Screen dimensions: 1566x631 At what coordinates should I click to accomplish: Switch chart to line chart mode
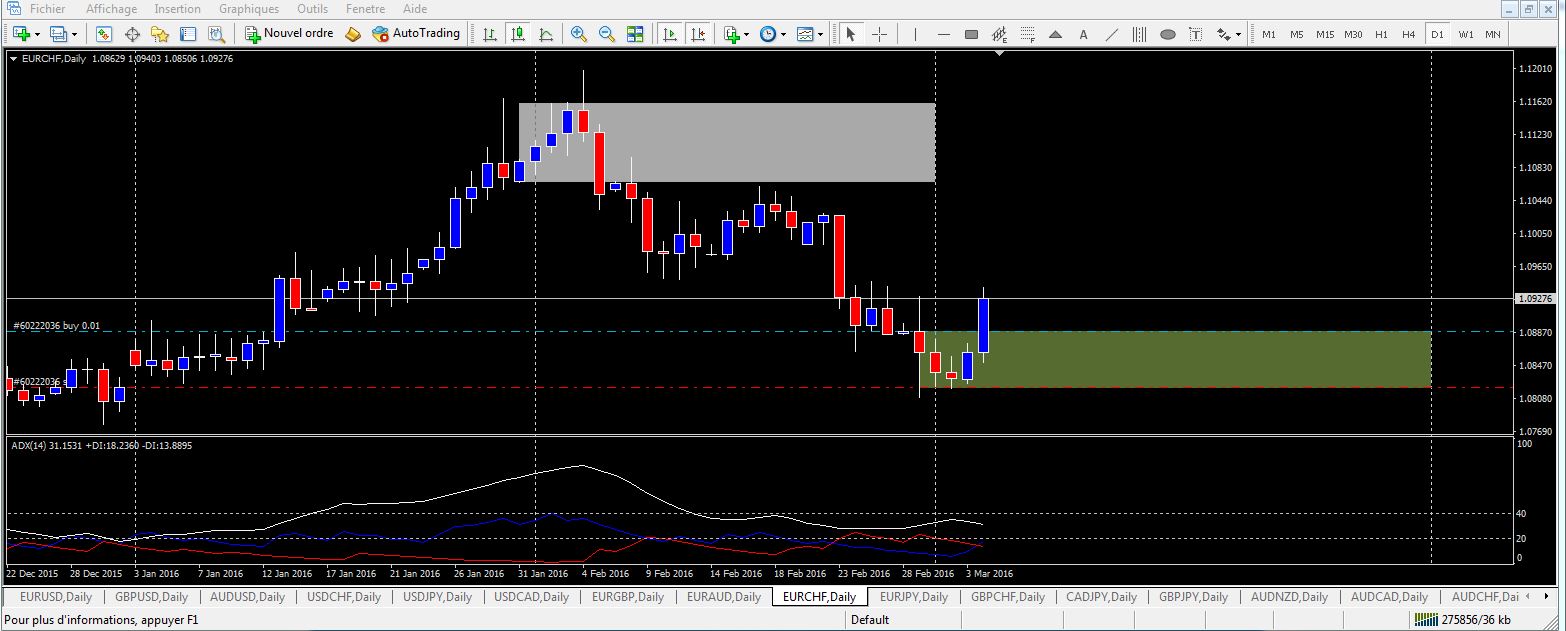click(546, 34)
